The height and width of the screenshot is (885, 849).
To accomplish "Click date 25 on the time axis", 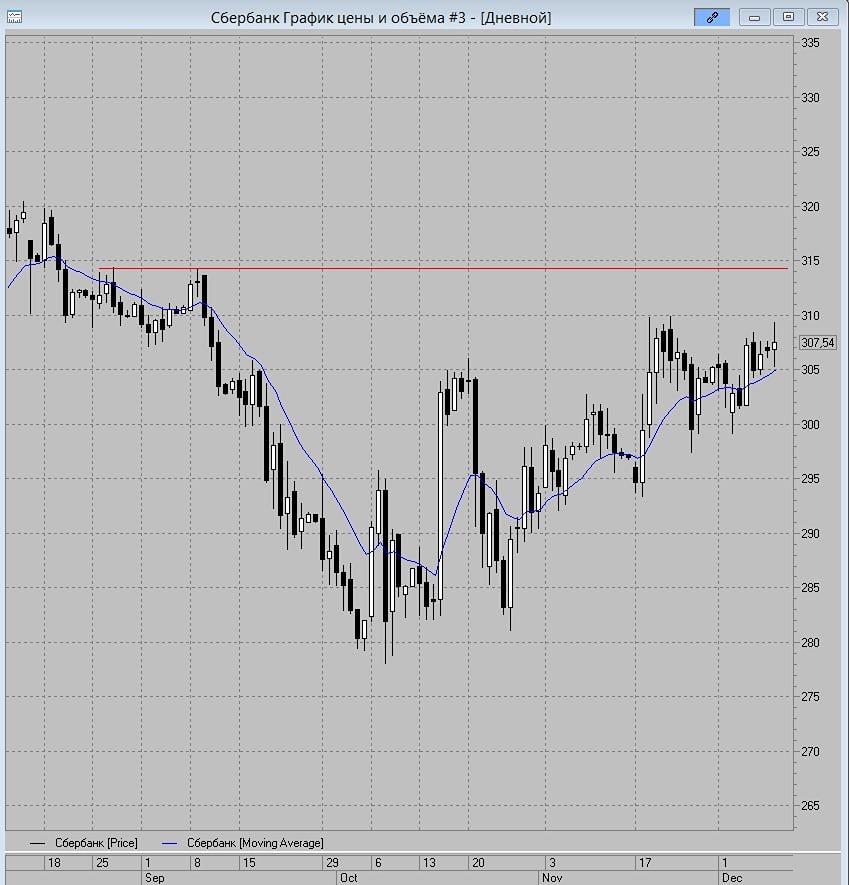I will pos(102,862).
